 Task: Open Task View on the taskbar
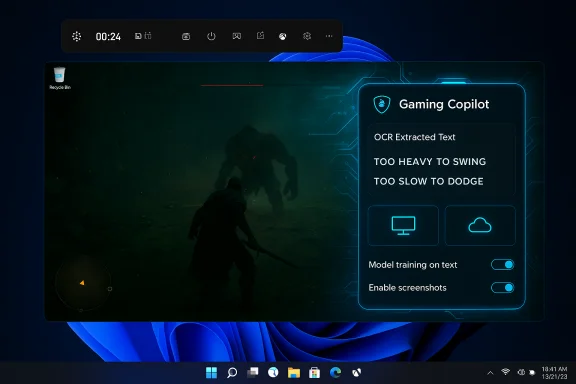pos(253,373)
